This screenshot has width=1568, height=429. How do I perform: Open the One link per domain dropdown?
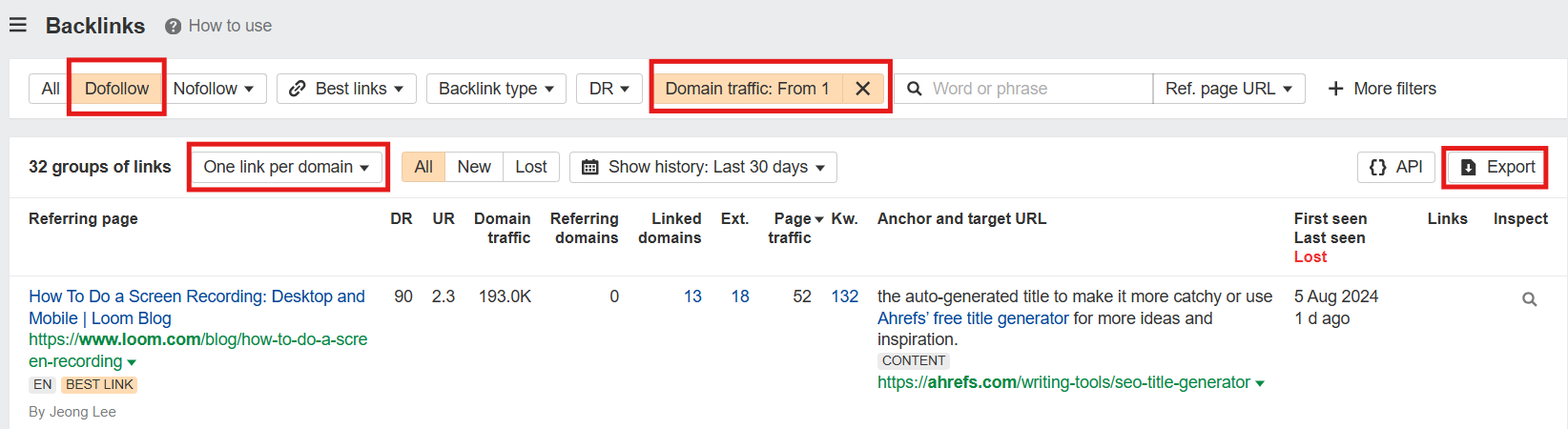[x=286, y=167]
